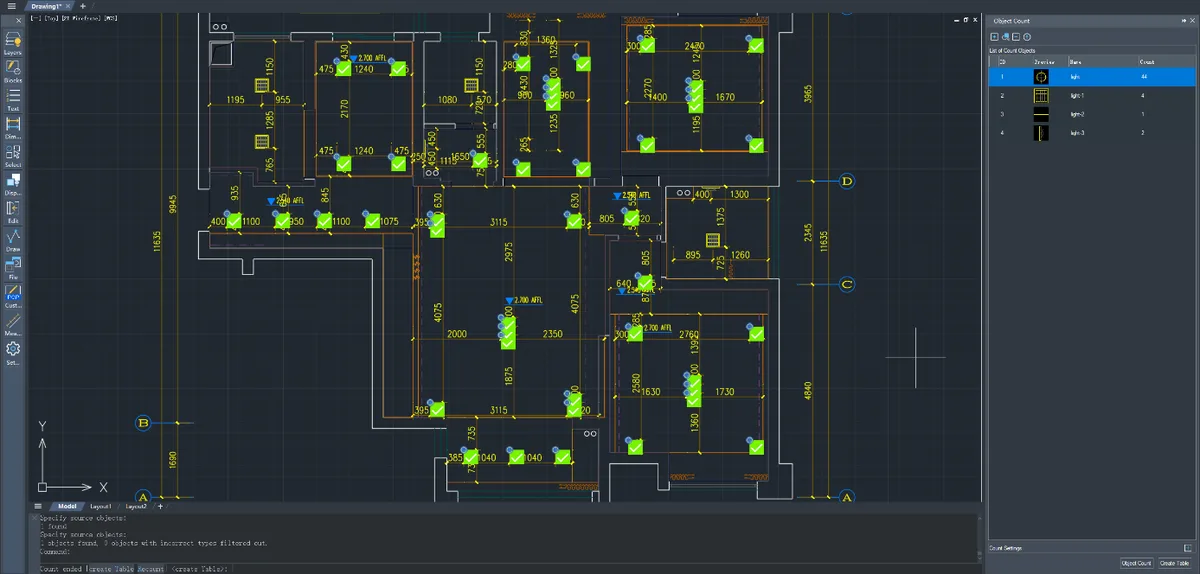Image resolution: width=1200 pixels, height=574 pixels.
Task: Open the Text tool panel
Action: 13,99
